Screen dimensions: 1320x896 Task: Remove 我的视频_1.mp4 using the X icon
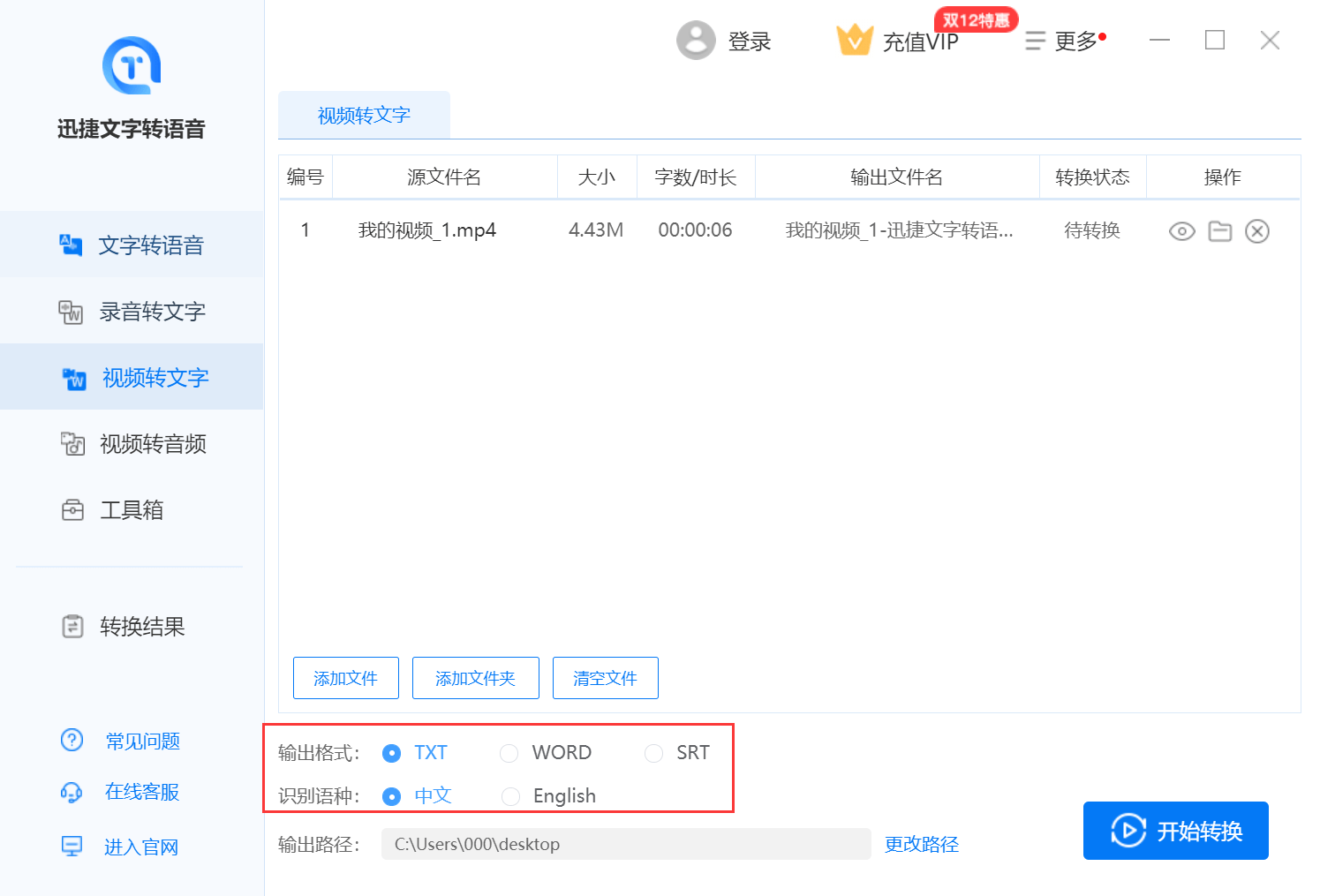coord(1257,230)
